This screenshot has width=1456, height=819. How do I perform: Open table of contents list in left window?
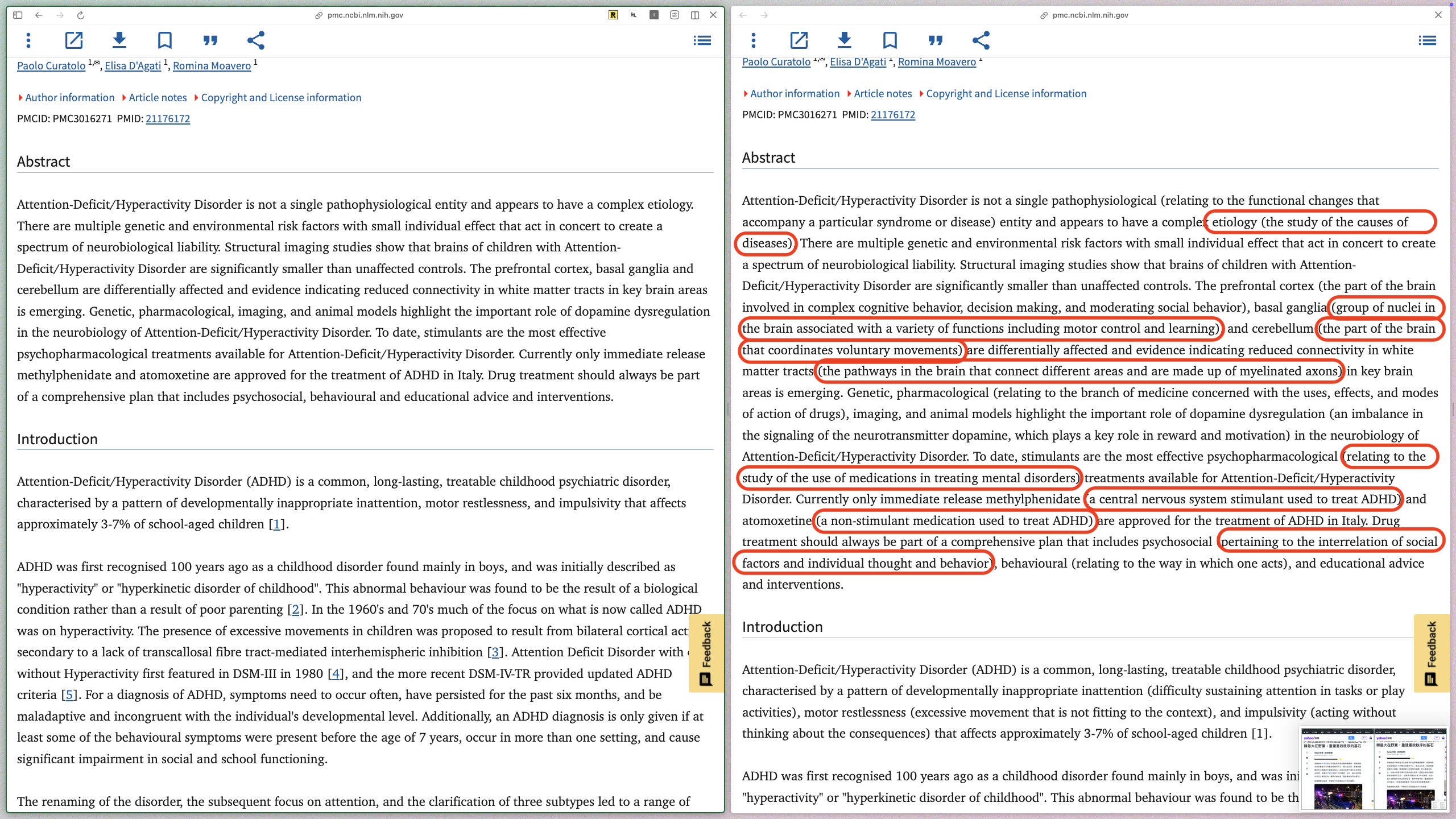[702, 40]
